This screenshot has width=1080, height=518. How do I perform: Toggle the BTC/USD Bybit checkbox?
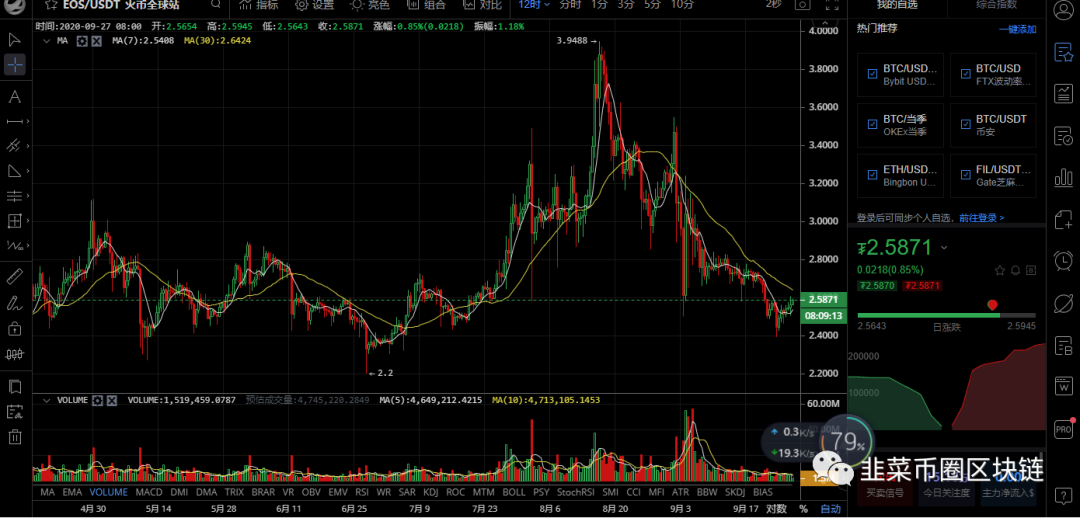coord(873,73)
